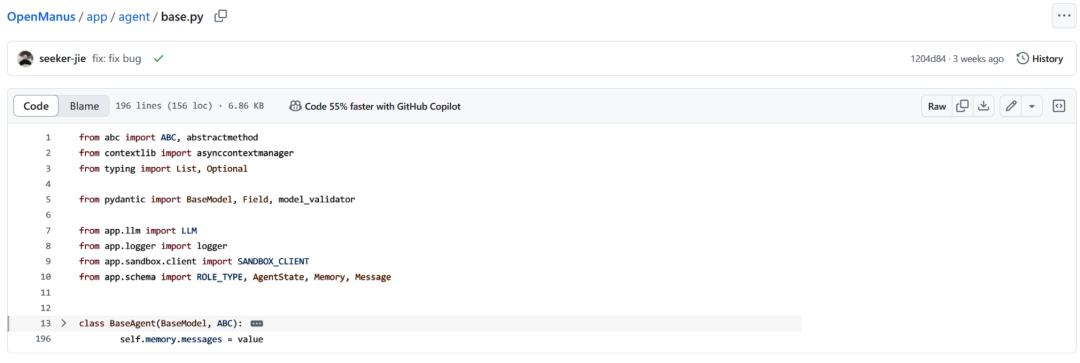Image resolution: width=1080 pixels, height=363 pixels.
Task: Copy file path icon next to base.py
Action: pos(220,17)
